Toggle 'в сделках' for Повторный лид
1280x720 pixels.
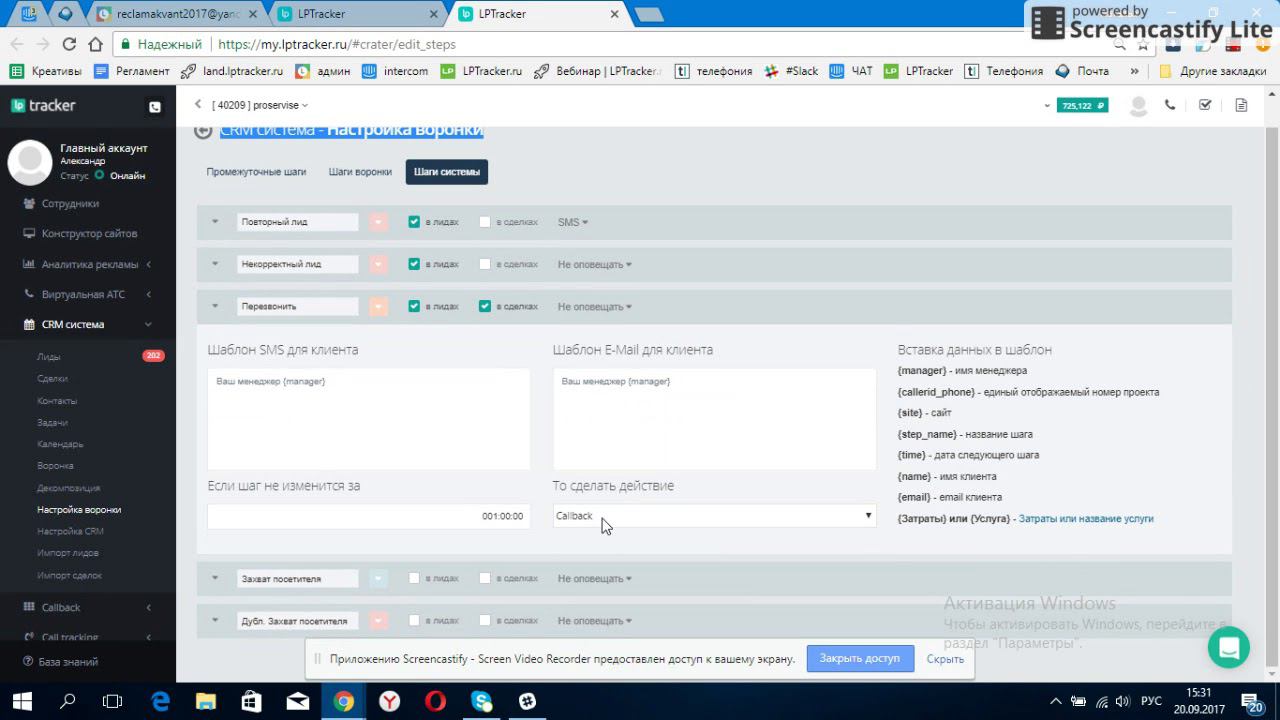(x=485, y=222)
